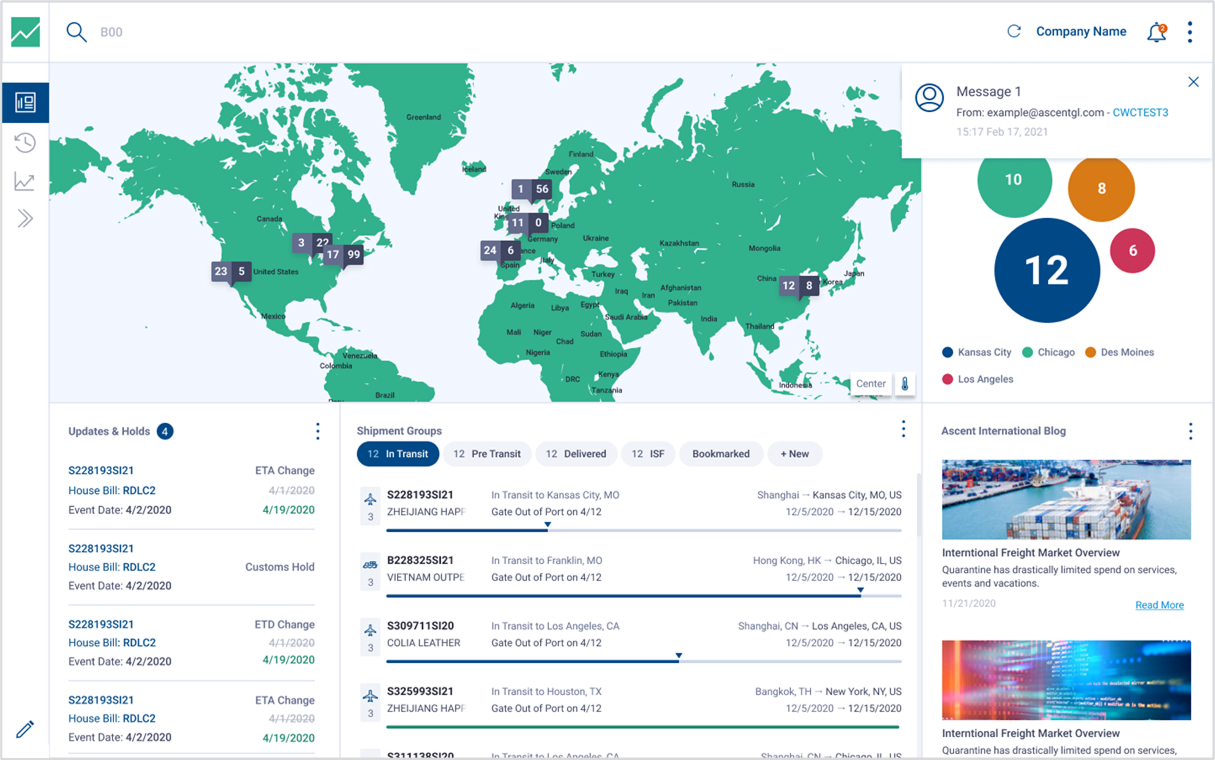Select the Delivered tab

pyautogui.click(x=575, y=454)
